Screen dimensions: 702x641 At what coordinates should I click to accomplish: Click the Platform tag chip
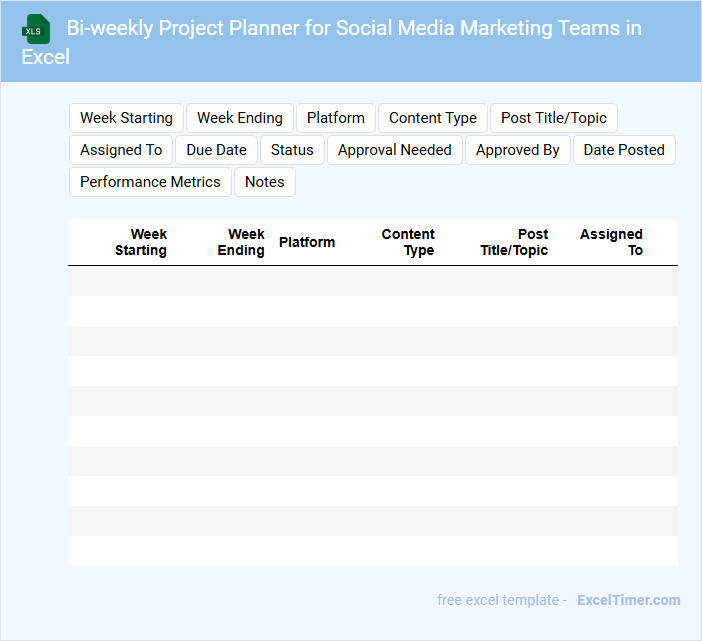336,118
